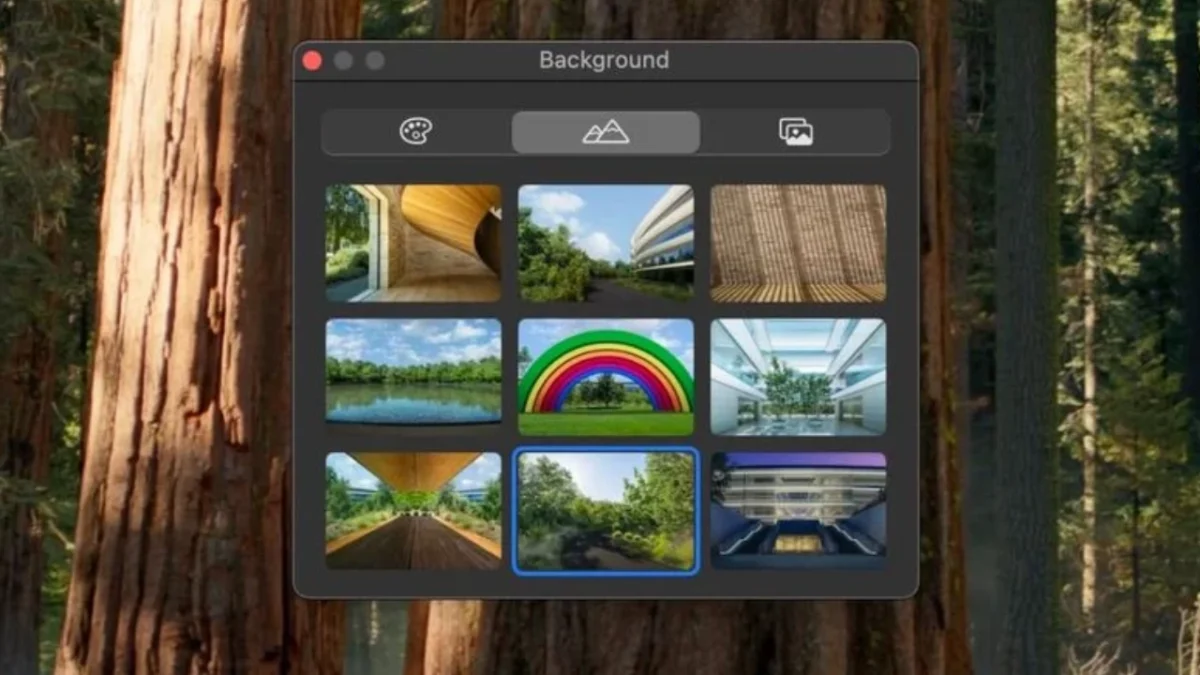Choose the curved wooden wall background

[x=414, y=243]
